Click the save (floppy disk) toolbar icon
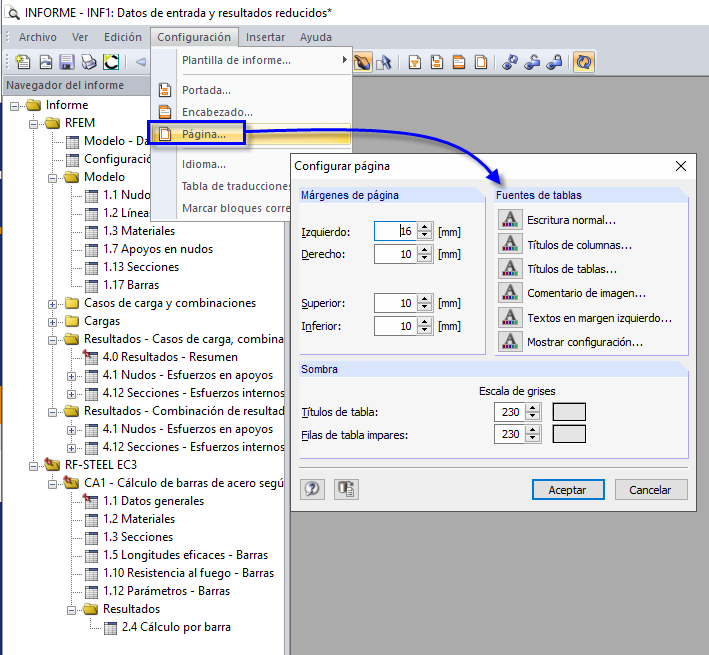 (66, 62)
